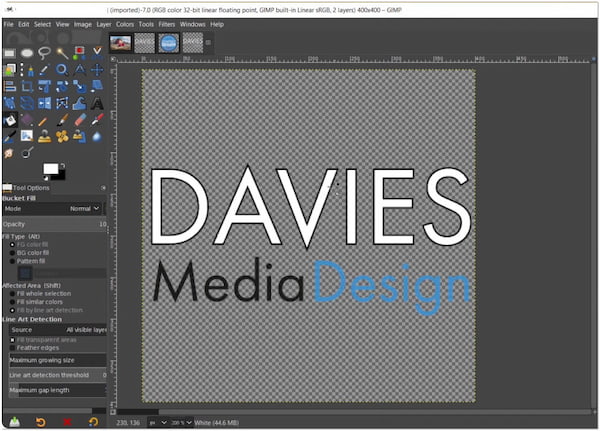Viewport: 600px width, 431px height.
Task: Select the Foreground Select tool
Action: [10, 70]
